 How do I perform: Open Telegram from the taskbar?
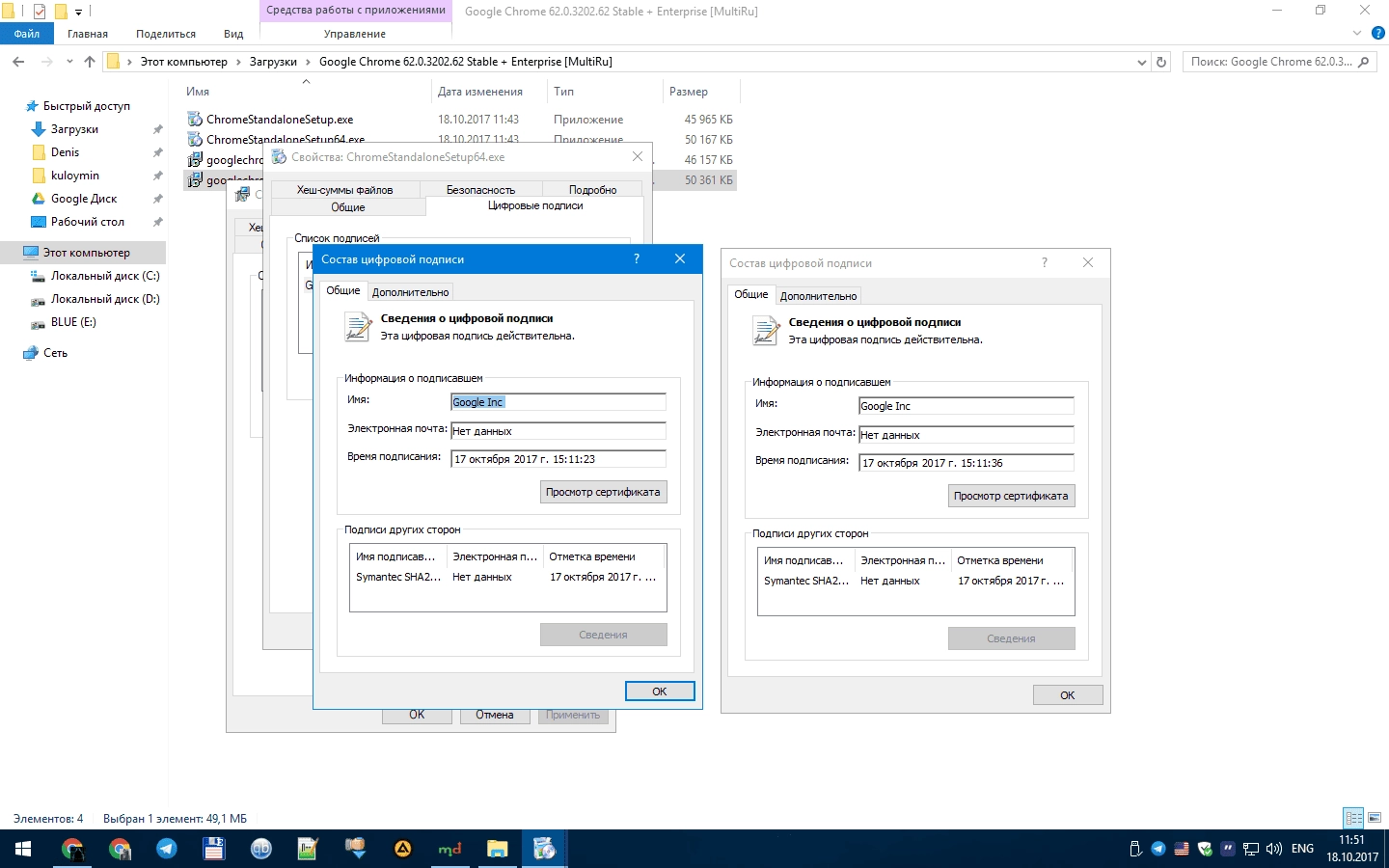pyautogui.click(x=167, y=849)
